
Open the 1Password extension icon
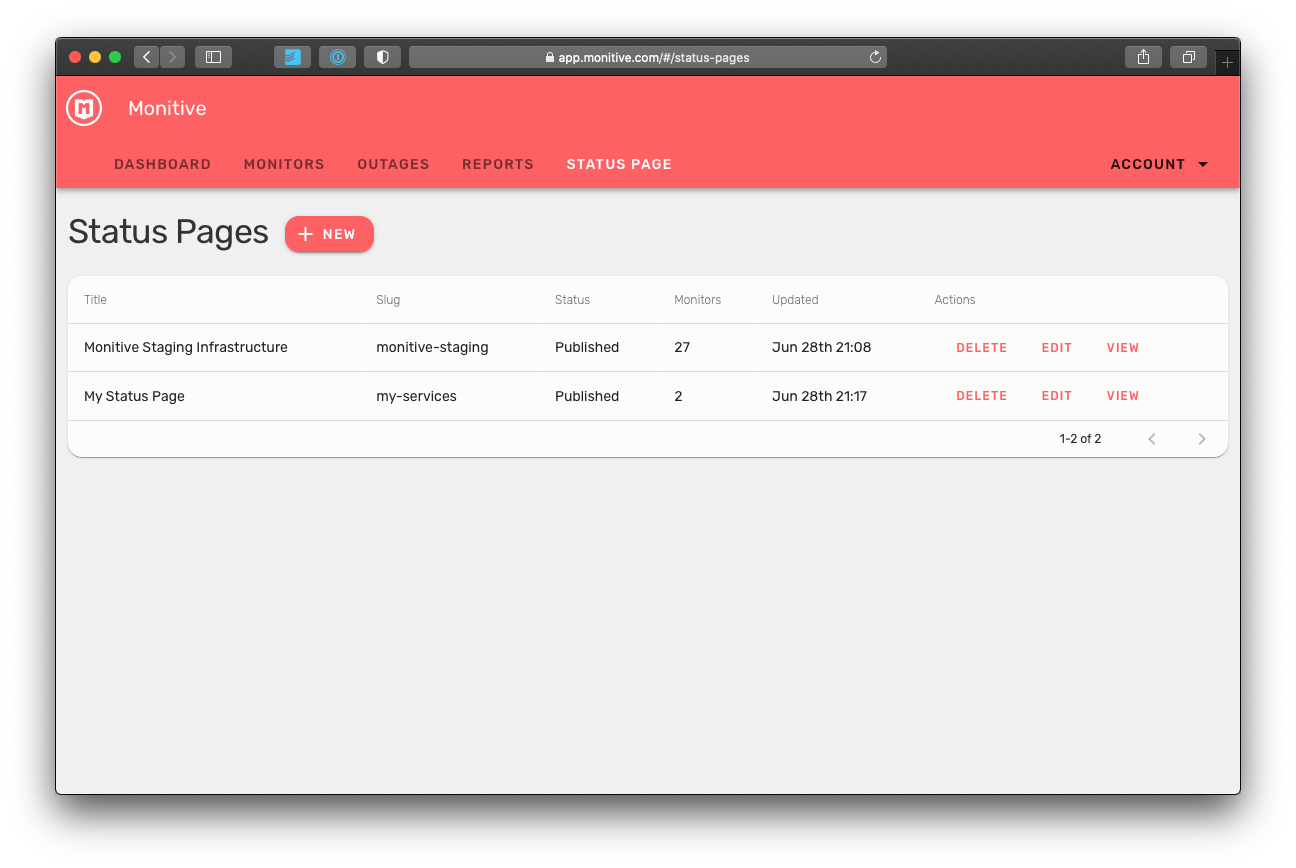pos(337,57)
